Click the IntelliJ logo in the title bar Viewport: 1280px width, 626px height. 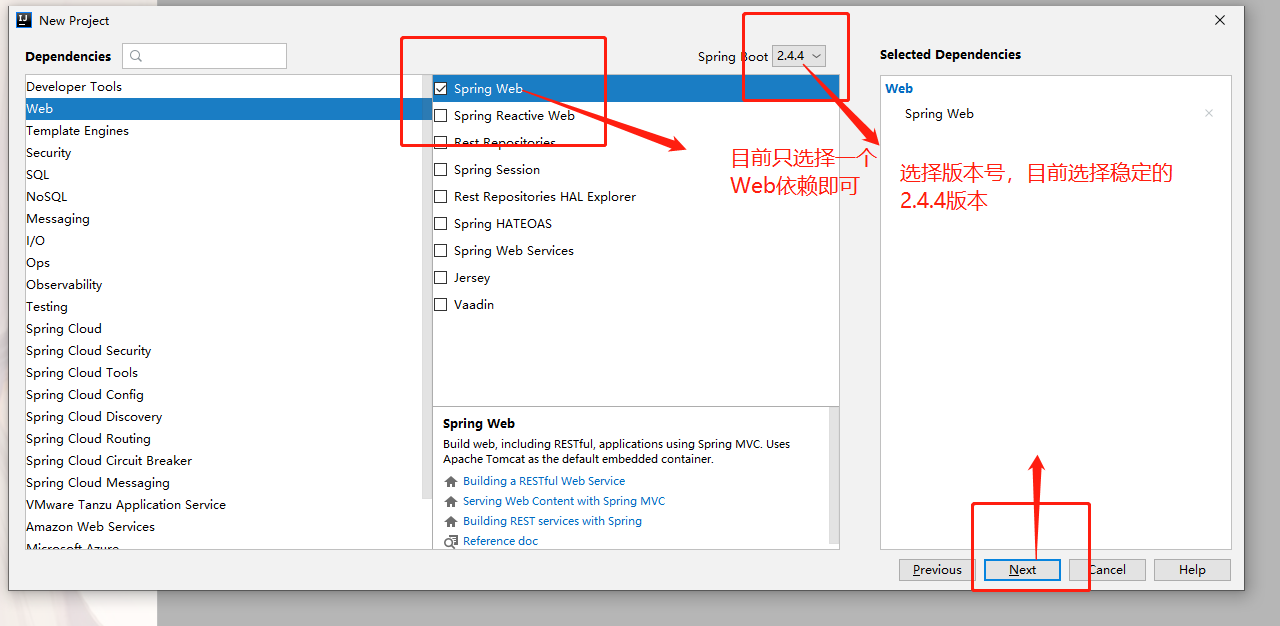[x=24, y=20]
